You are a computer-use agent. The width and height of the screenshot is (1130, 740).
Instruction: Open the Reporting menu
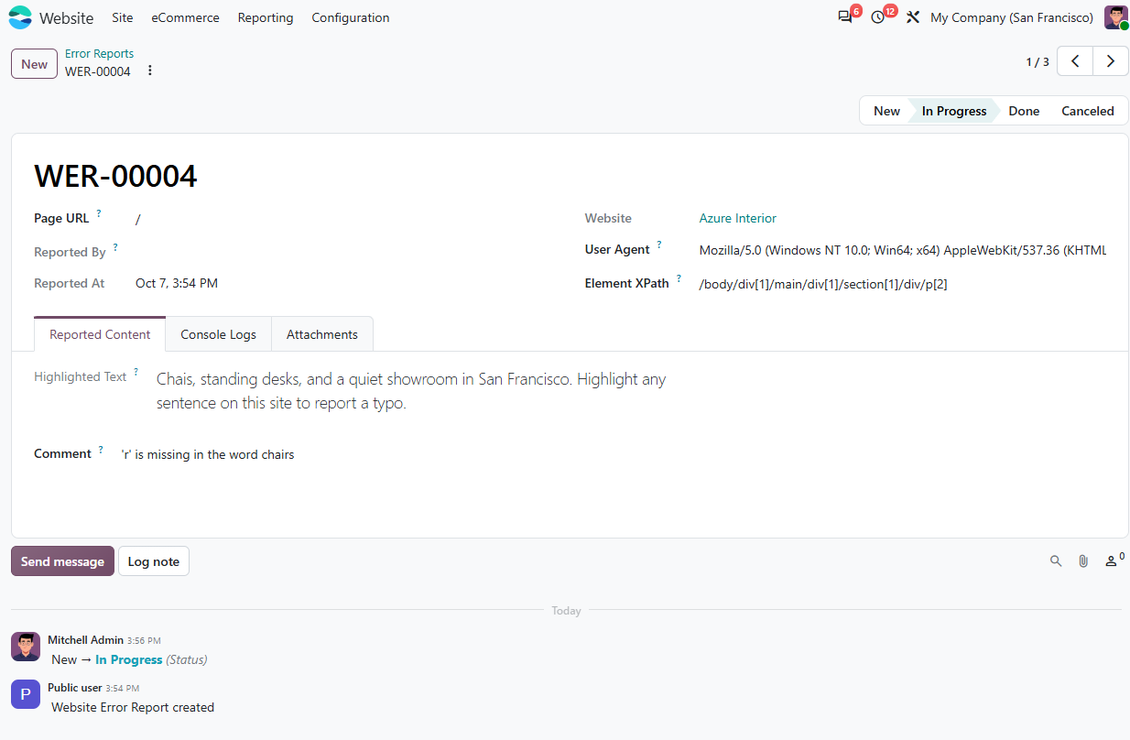(265, 18)
